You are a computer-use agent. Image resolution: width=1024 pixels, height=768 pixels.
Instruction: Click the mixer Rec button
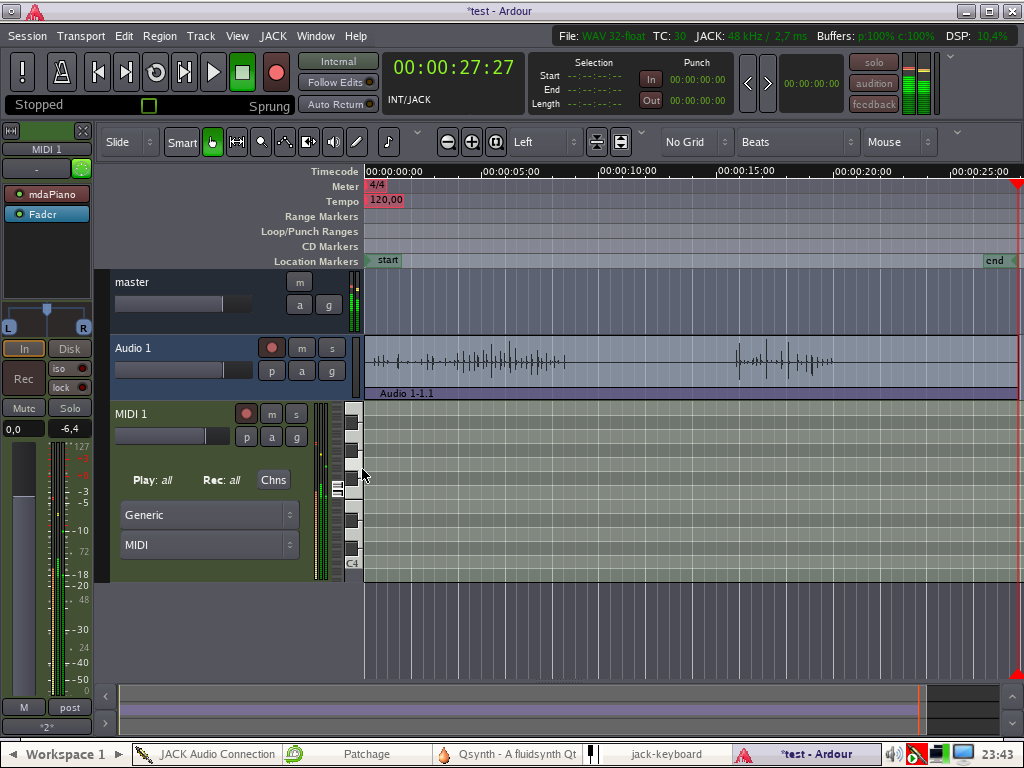click(x=24, y=379)
